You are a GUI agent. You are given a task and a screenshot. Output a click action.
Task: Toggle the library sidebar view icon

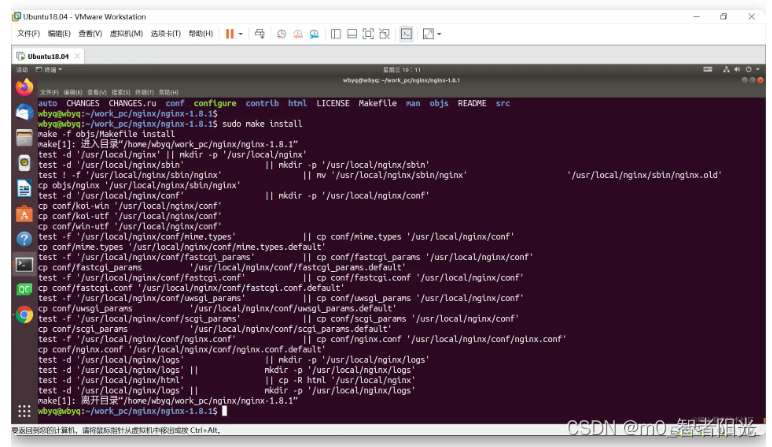336,34
